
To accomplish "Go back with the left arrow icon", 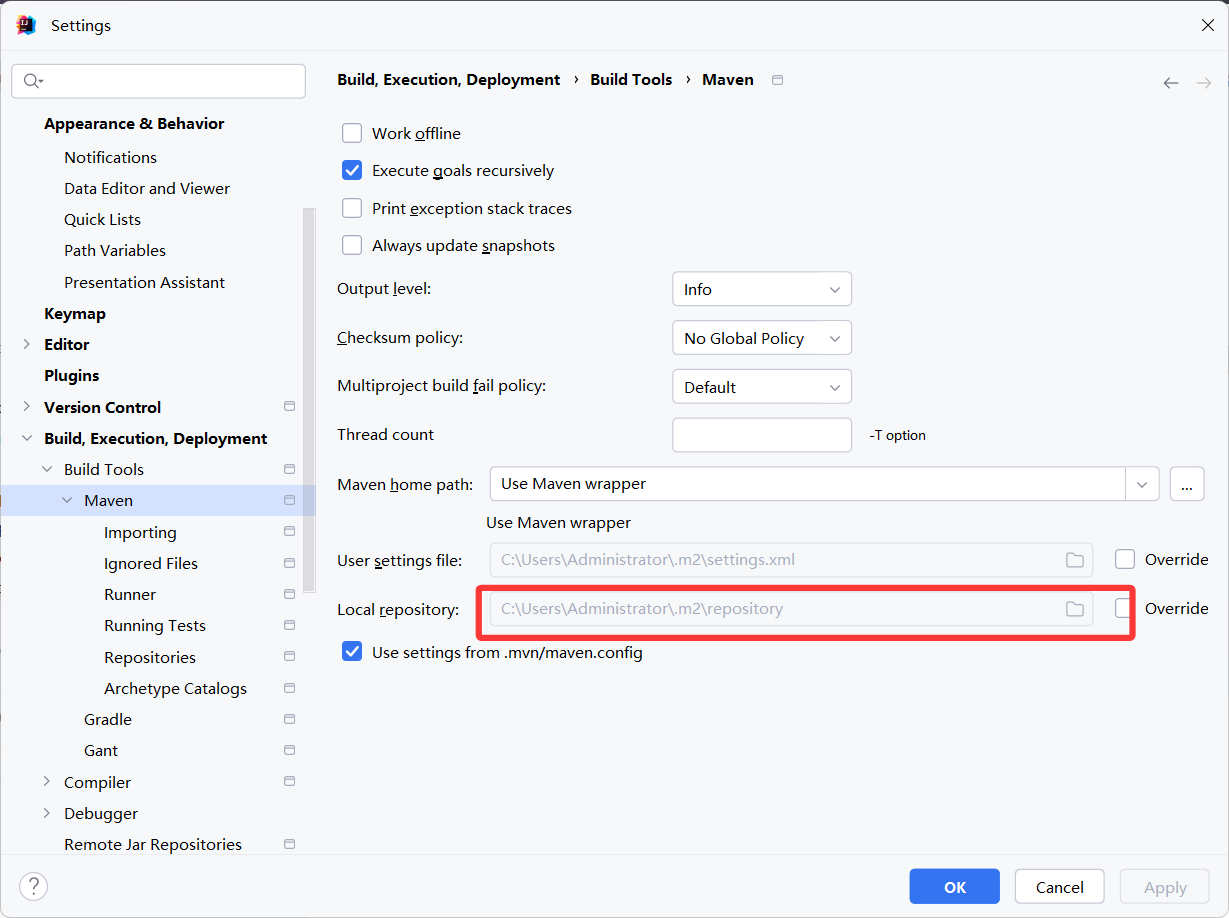I will 1171,83.
